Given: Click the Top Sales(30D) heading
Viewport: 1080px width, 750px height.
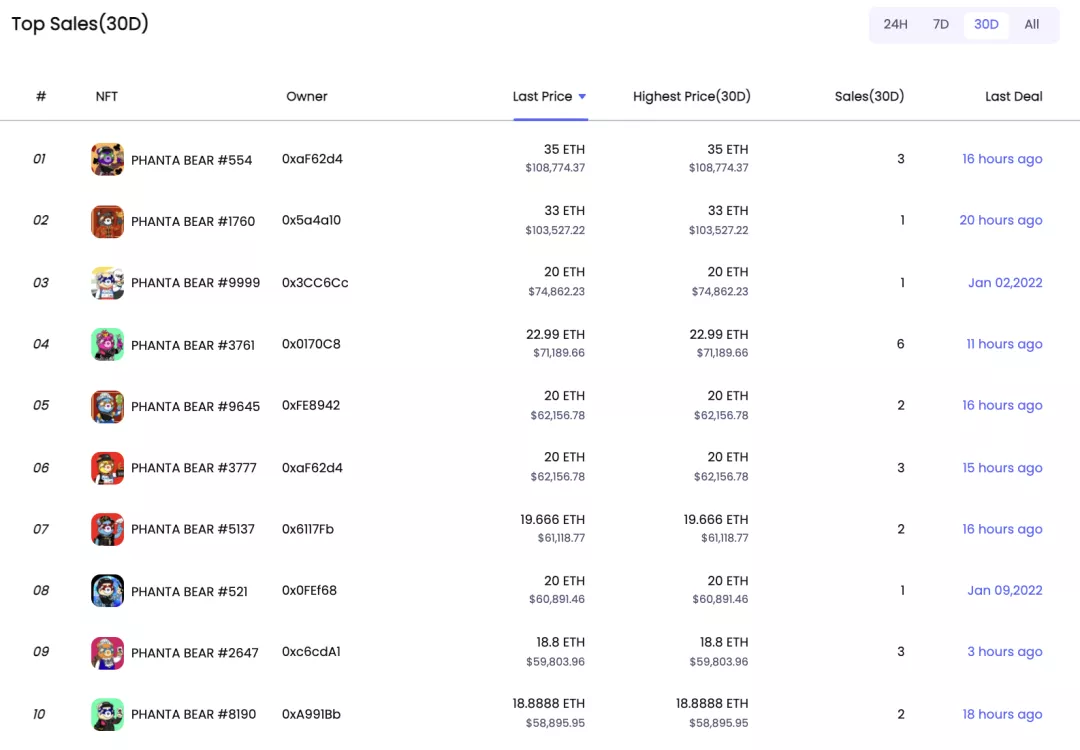Looking at the screenshot, I should point(80,24).
